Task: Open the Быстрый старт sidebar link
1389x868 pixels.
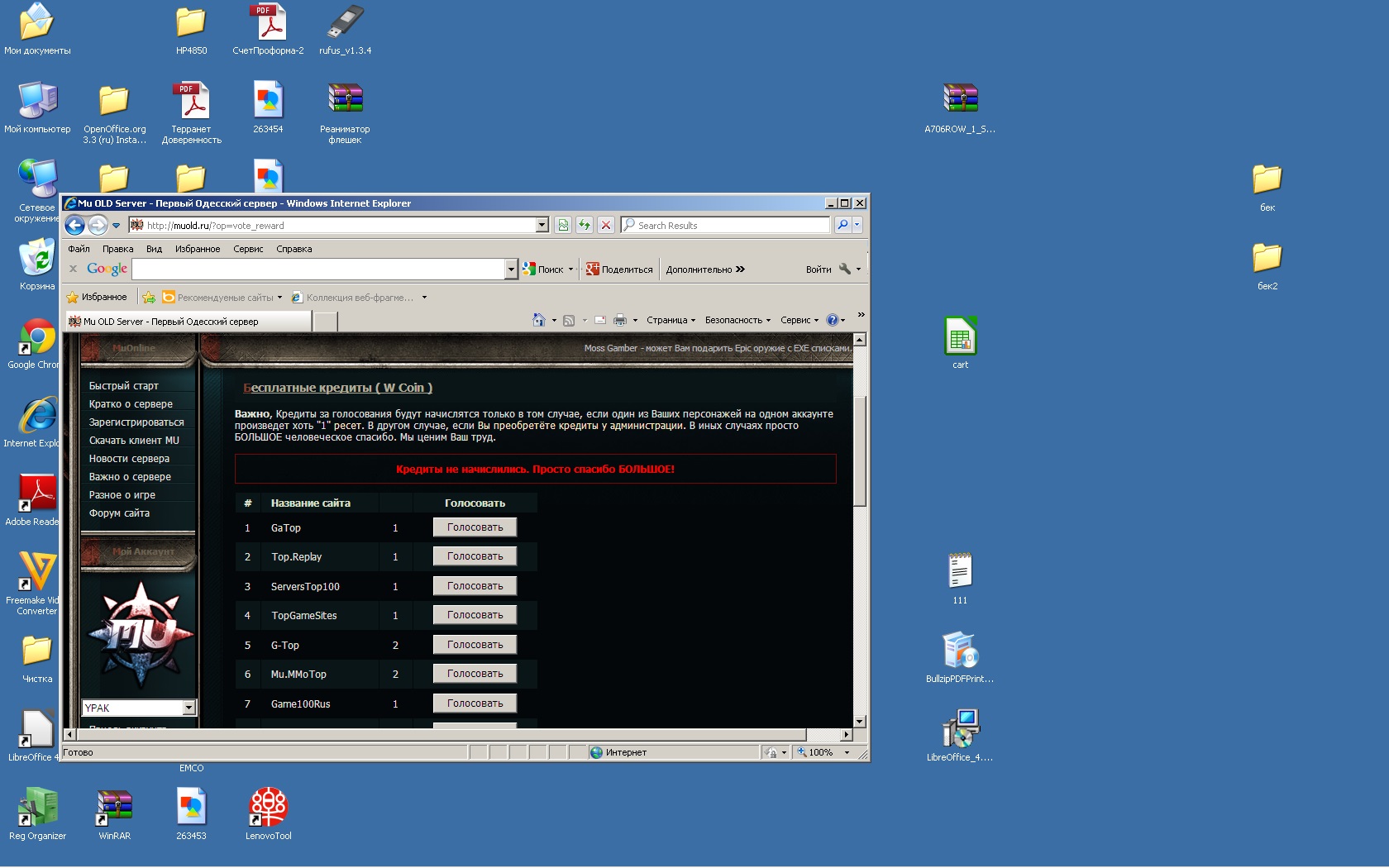Action: pyautogui.click(x=123, y=386)
